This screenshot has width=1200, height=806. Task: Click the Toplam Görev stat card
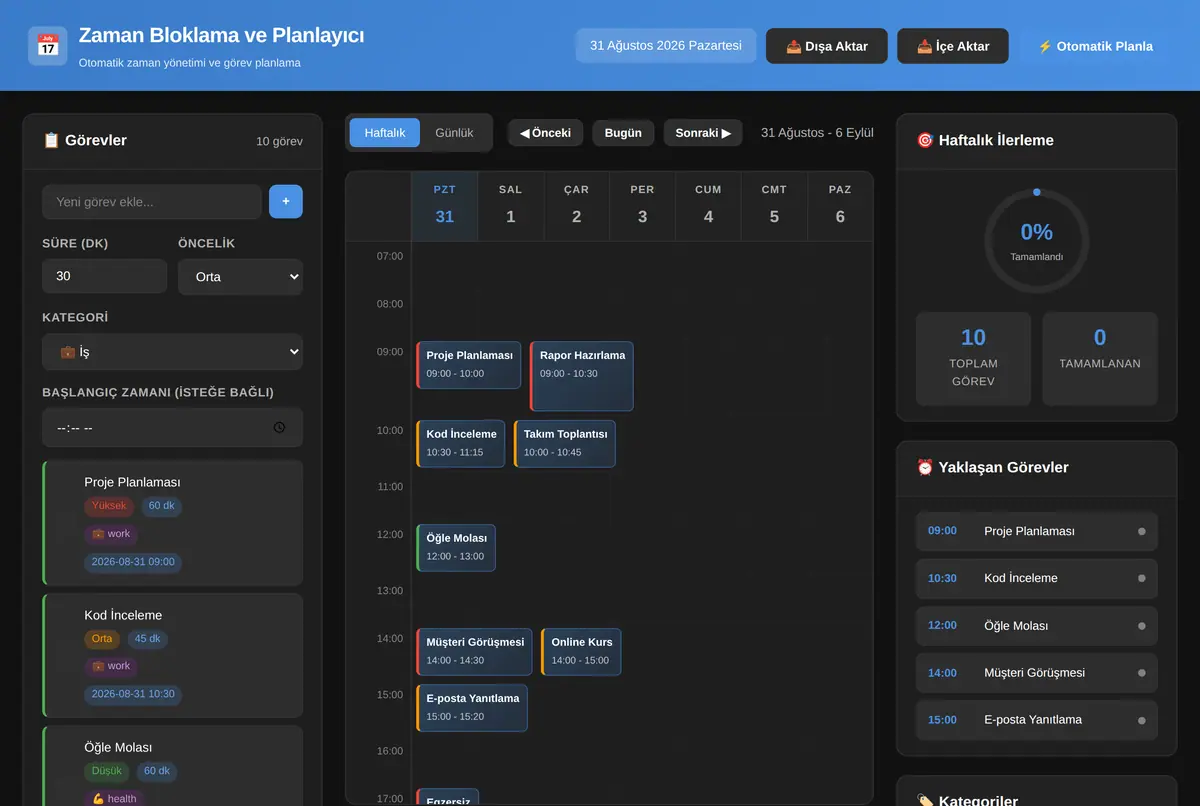click(973, 359)
